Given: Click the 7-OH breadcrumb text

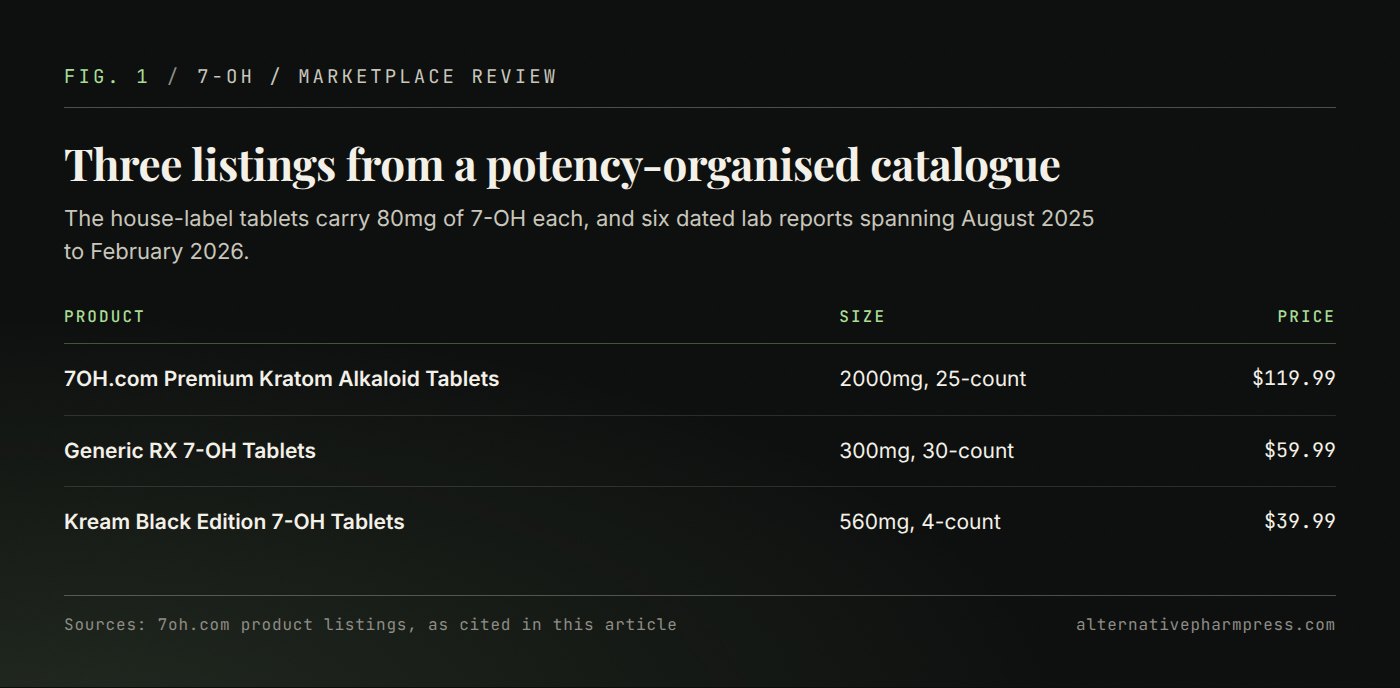Looking at the screenshot, I should (225, 77).
